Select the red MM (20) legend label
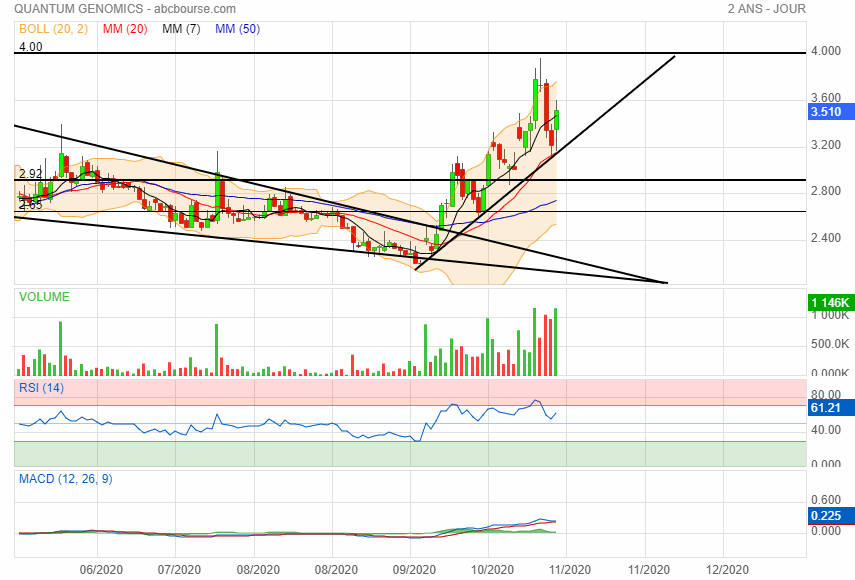This screenshot has height=580, width=855. point(125,29)
